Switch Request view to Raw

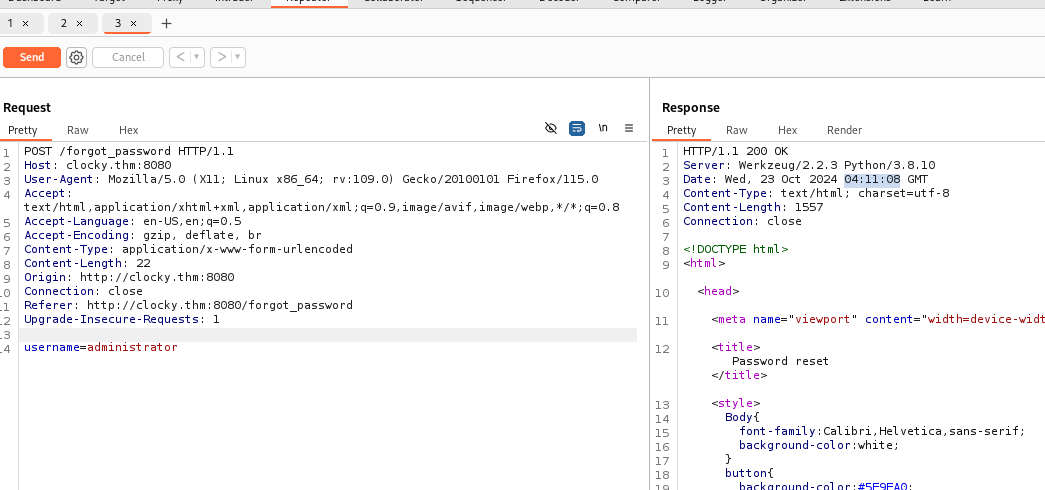click(78, 130)
